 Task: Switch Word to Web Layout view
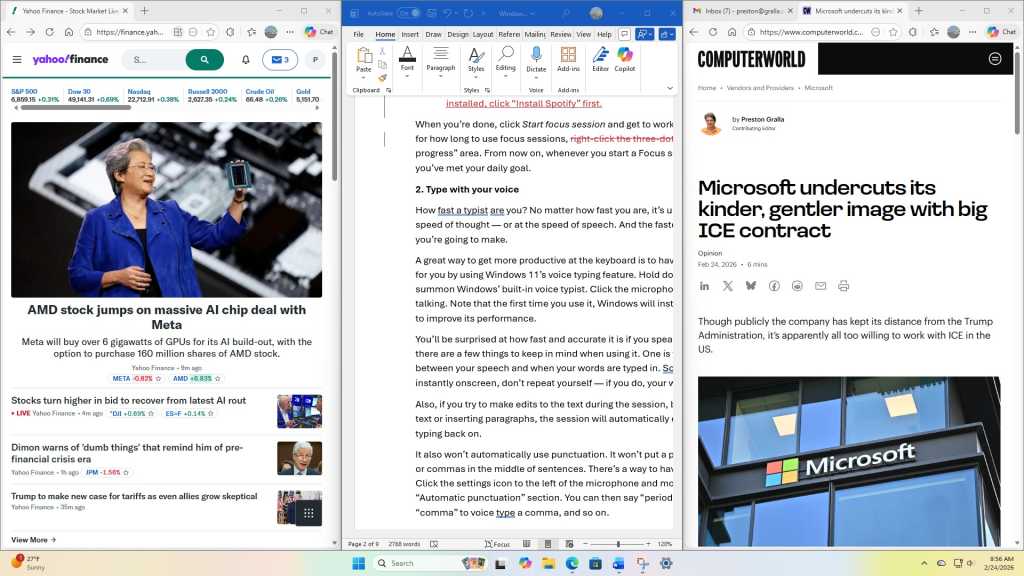pos(570,543)
